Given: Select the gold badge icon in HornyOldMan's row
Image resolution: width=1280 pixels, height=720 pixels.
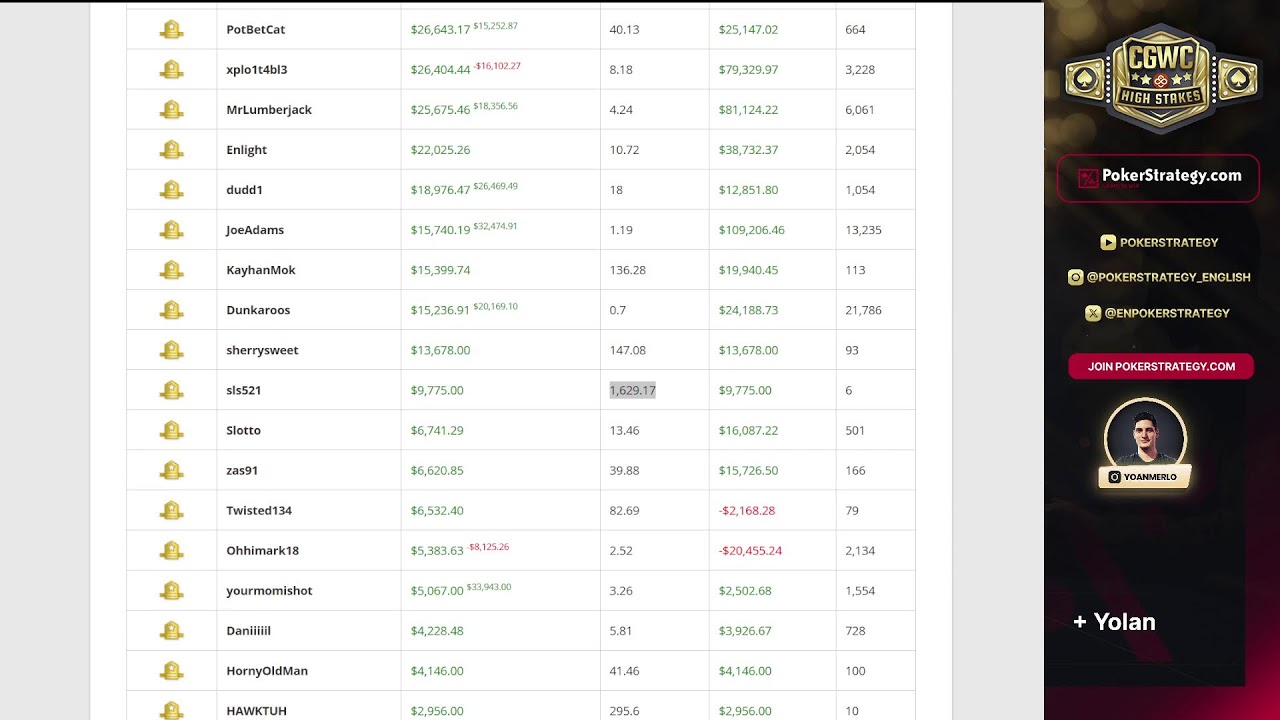Looking at the screenshot, I should click(x=172, y=671).
